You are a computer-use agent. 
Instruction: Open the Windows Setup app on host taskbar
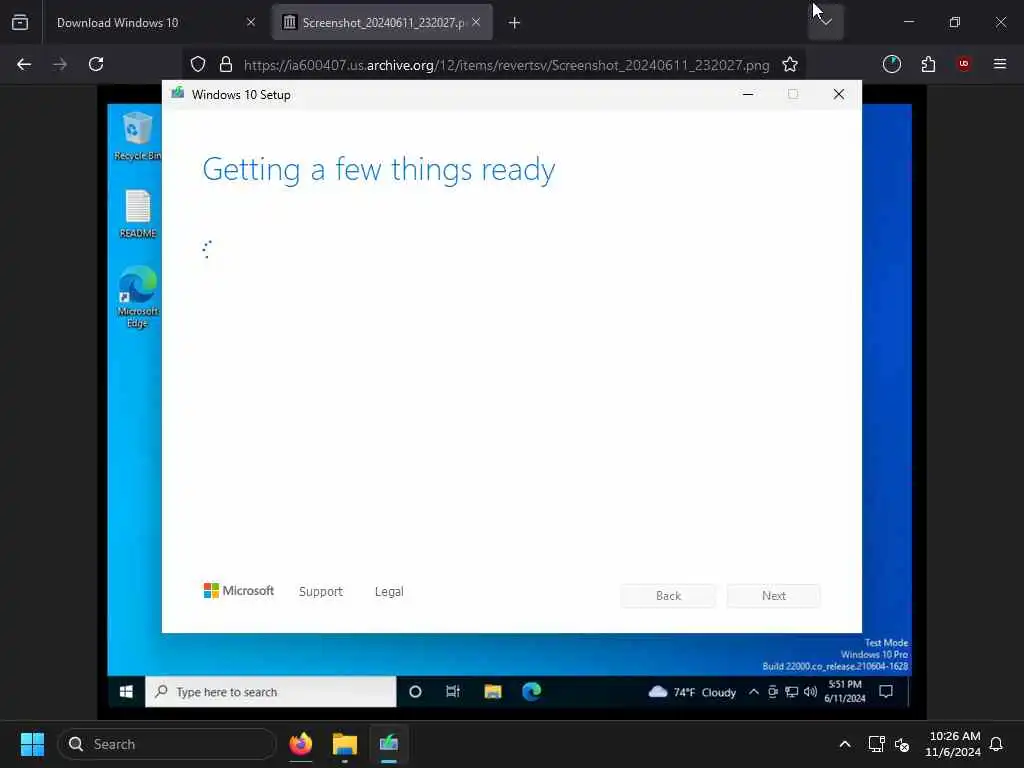pos(389,744)
